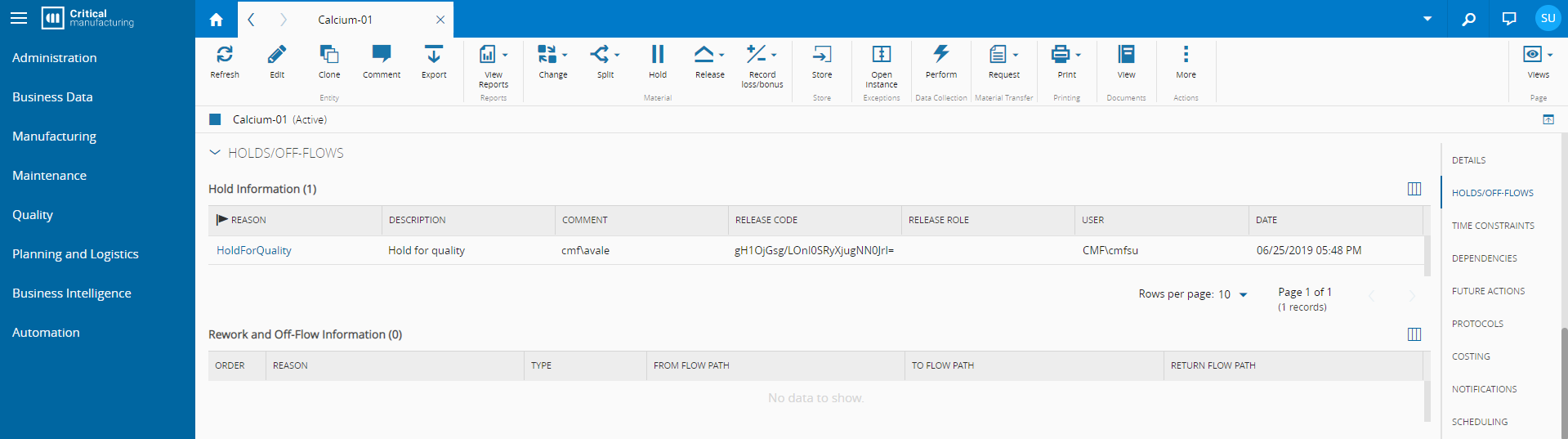This screenshot has height=439, width=1568.
Task: Switch to TIME CONSTRAINTS section
Action: point(1493,226)
